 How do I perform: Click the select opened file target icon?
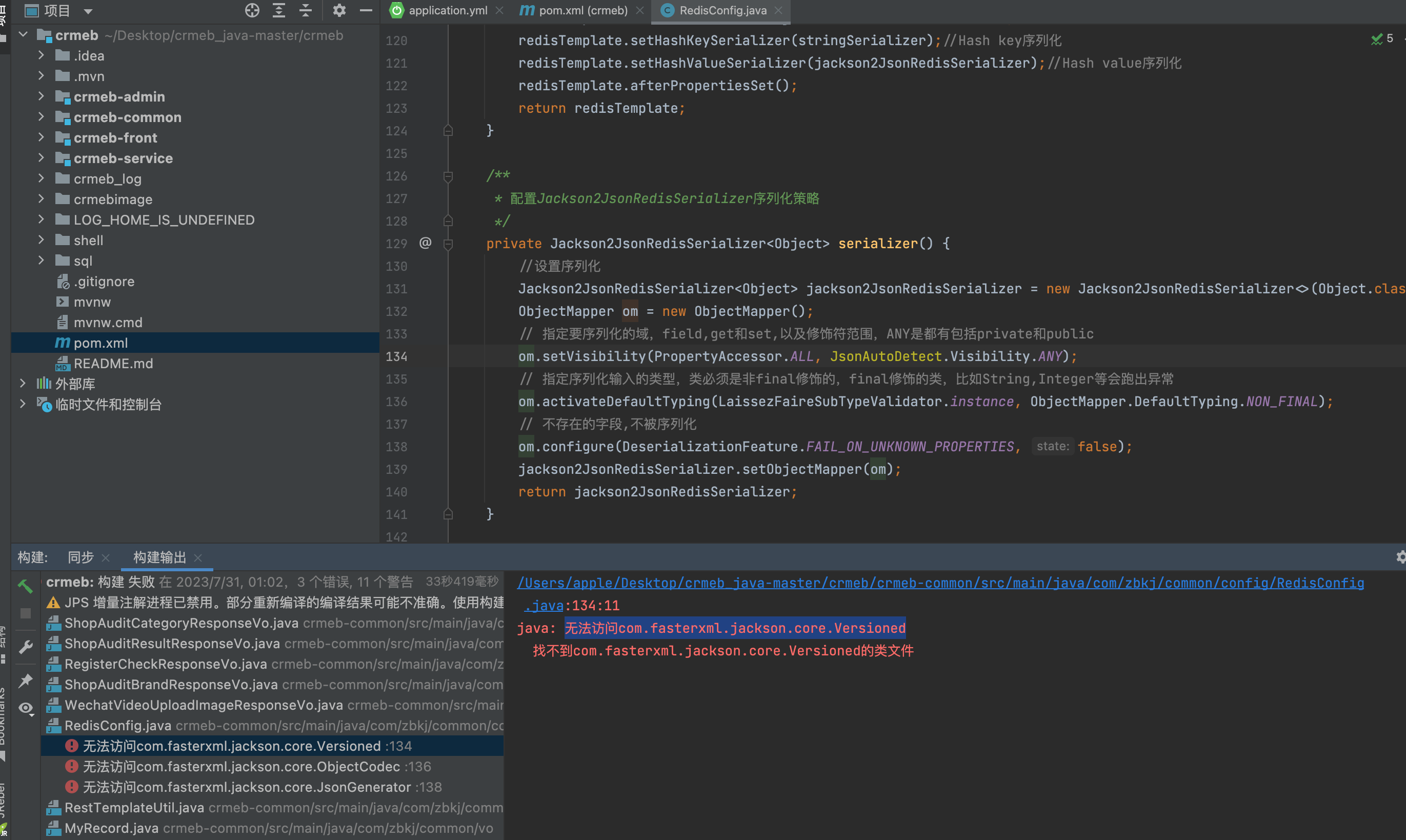[x=252, y=10]
